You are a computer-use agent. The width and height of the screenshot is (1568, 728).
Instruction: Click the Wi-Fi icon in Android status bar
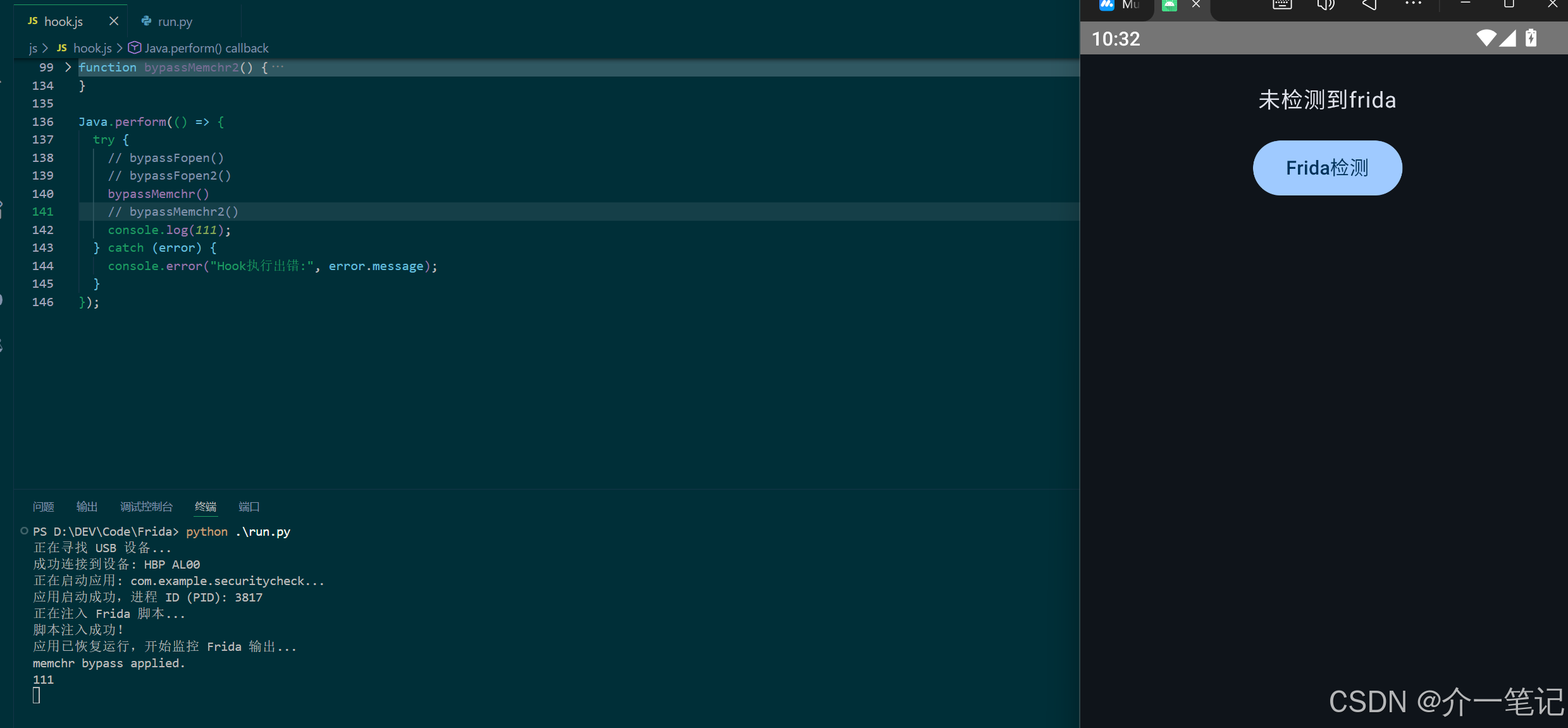click(1486, 38)
